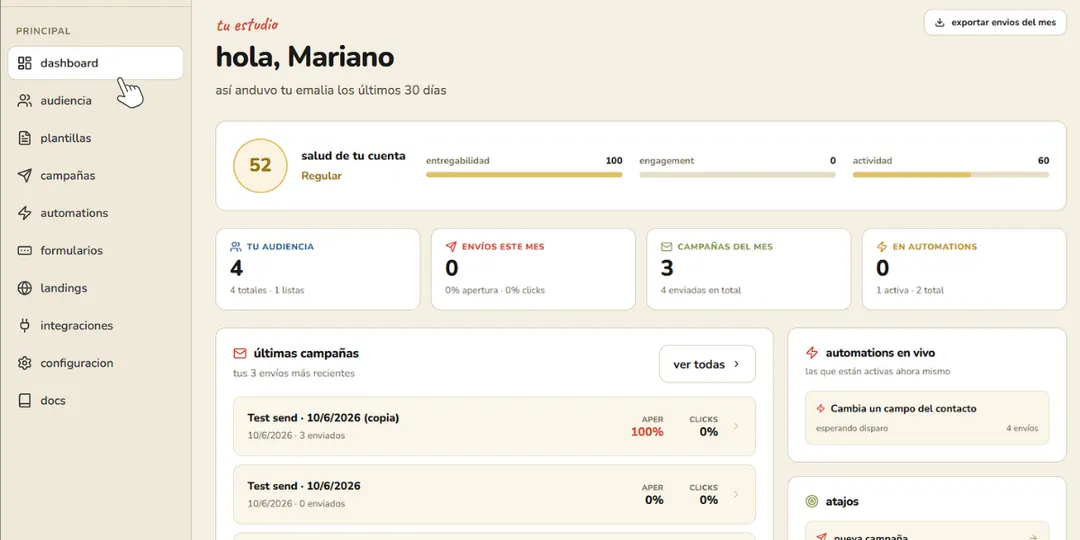The width and height of the screenshot is (1080, 540).
Task: Click the lightning icon in Cambia un campo row
Action: click(x=820, y=408)
